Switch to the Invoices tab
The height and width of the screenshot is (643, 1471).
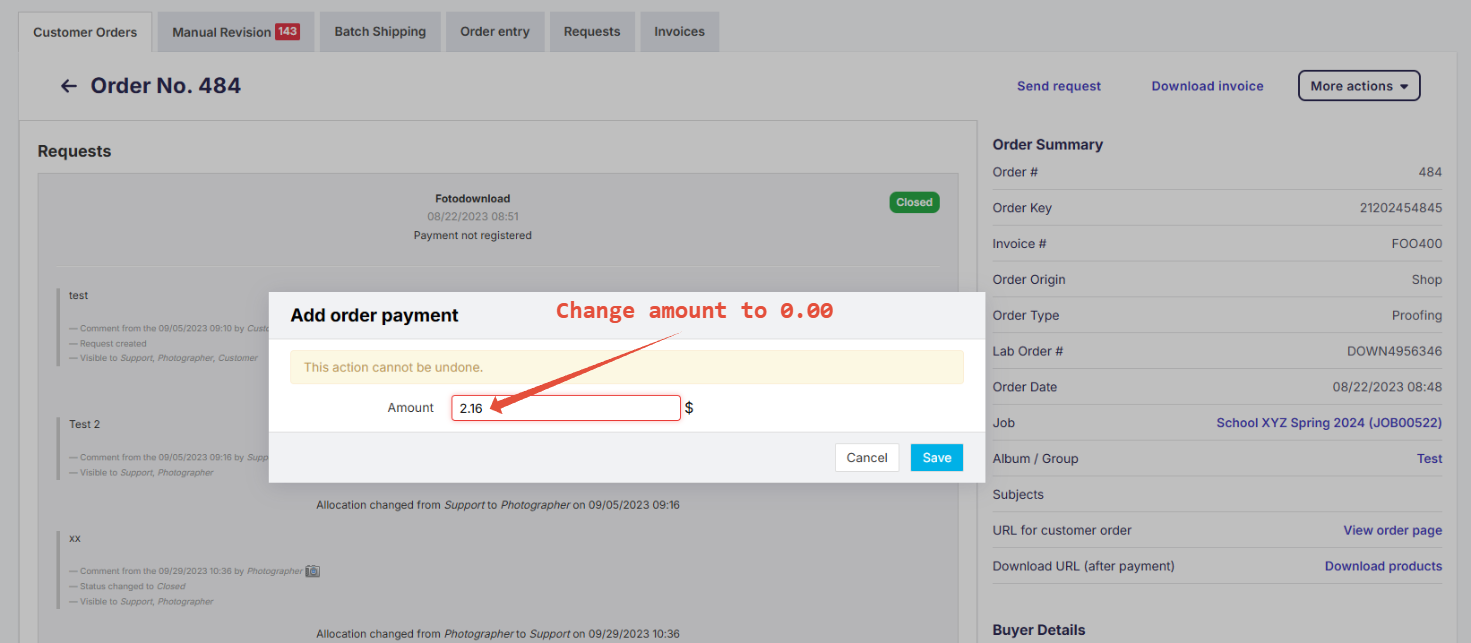pyautogui.click(x=679, y=31)
